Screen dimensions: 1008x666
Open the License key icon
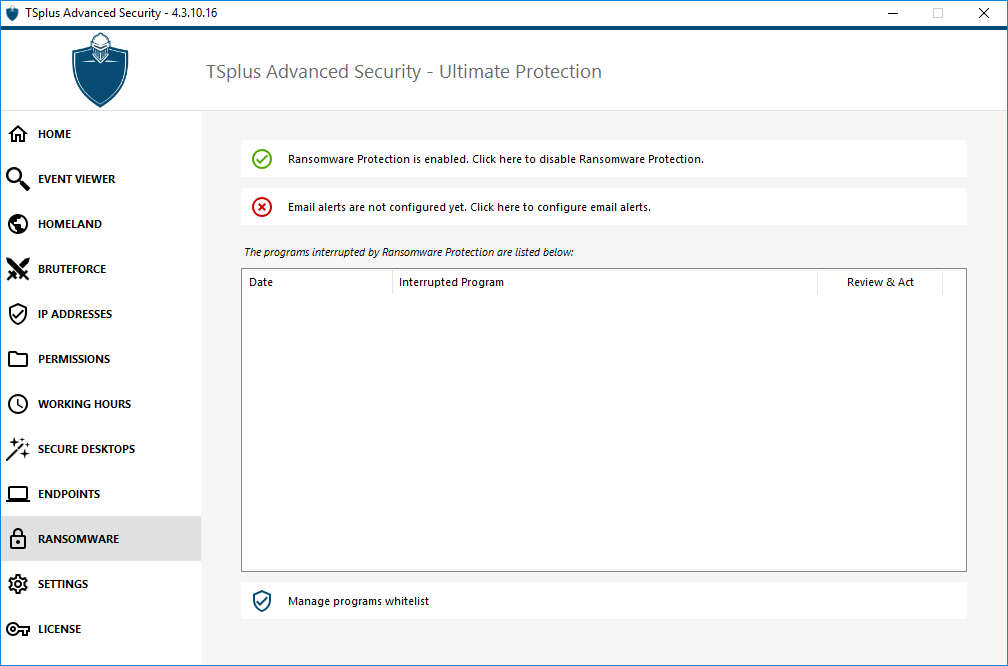tap(18, 629)
